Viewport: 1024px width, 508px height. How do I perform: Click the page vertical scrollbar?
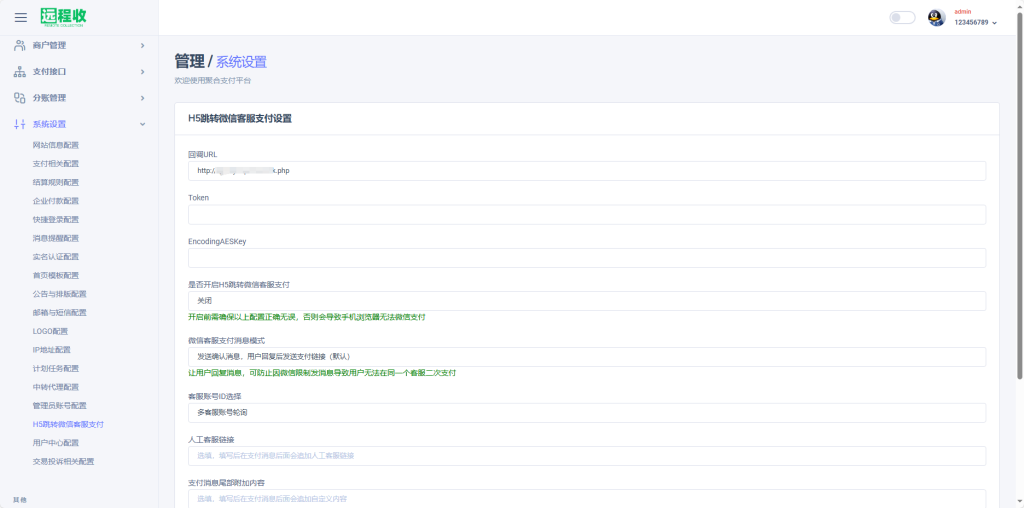click(x=1020, y=196)
